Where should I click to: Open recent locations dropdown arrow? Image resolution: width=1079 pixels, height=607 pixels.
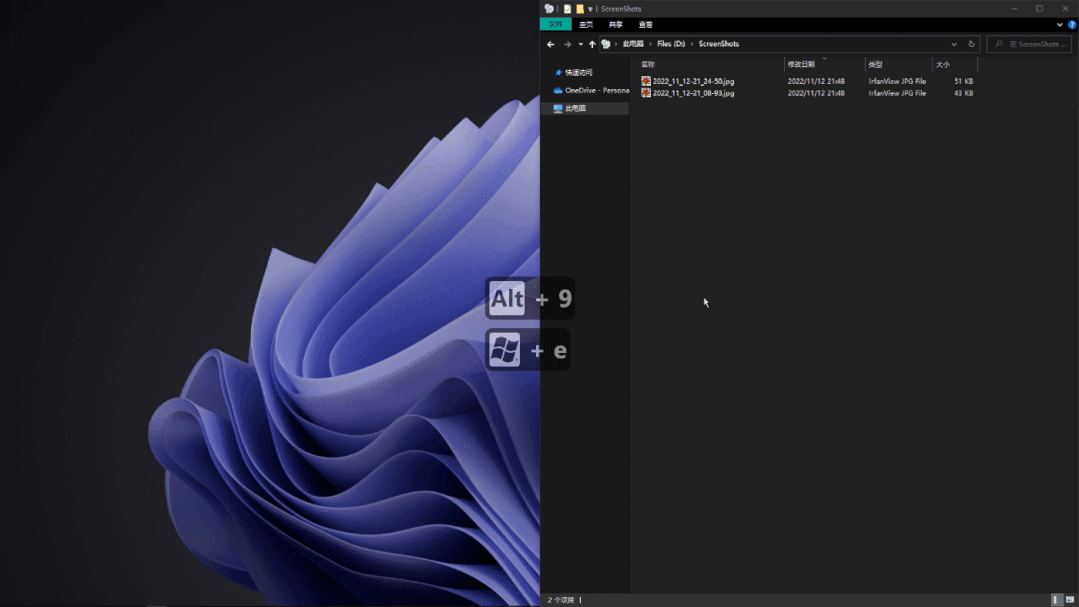[x=580, y=44]
